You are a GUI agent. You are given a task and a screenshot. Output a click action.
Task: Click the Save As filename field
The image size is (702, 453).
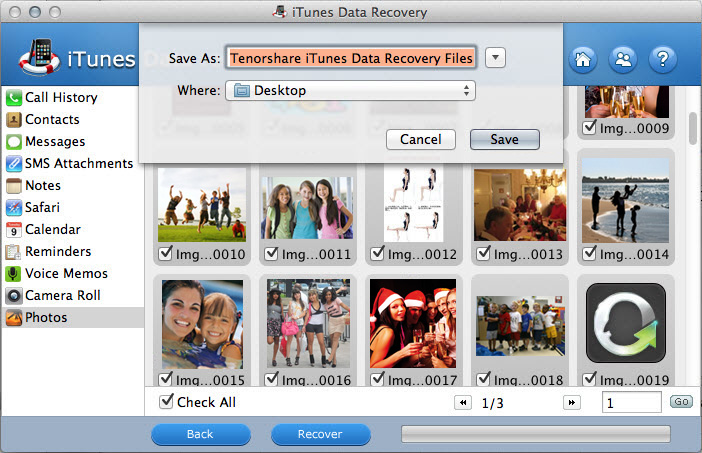351,58
